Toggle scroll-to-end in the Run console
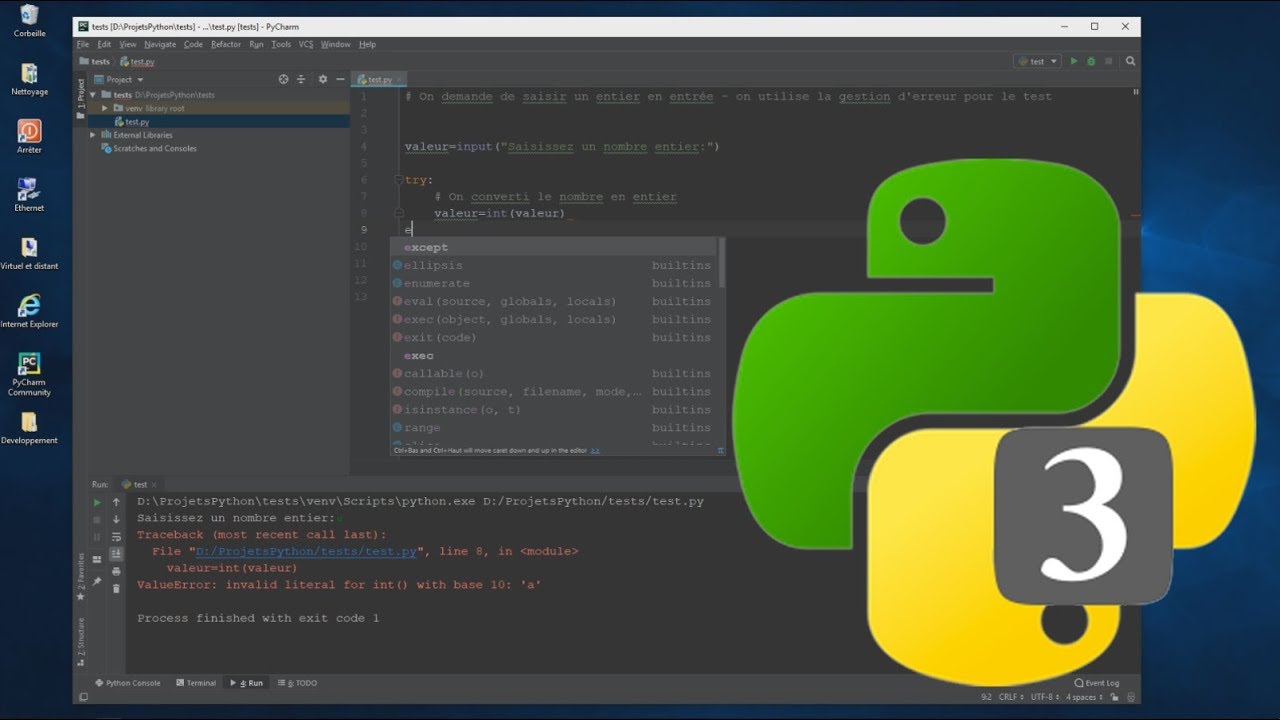Viewport: 1280px width, 720px height. point(116,553)
